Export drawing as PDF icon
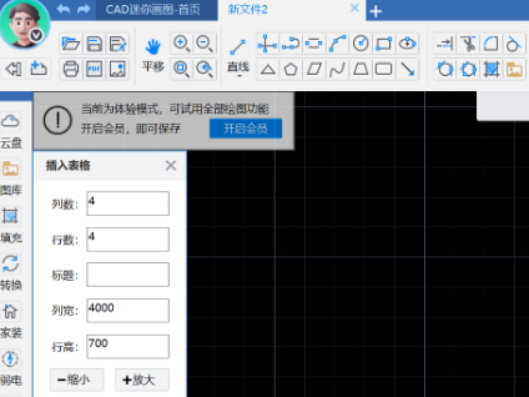 coord(94,69)
